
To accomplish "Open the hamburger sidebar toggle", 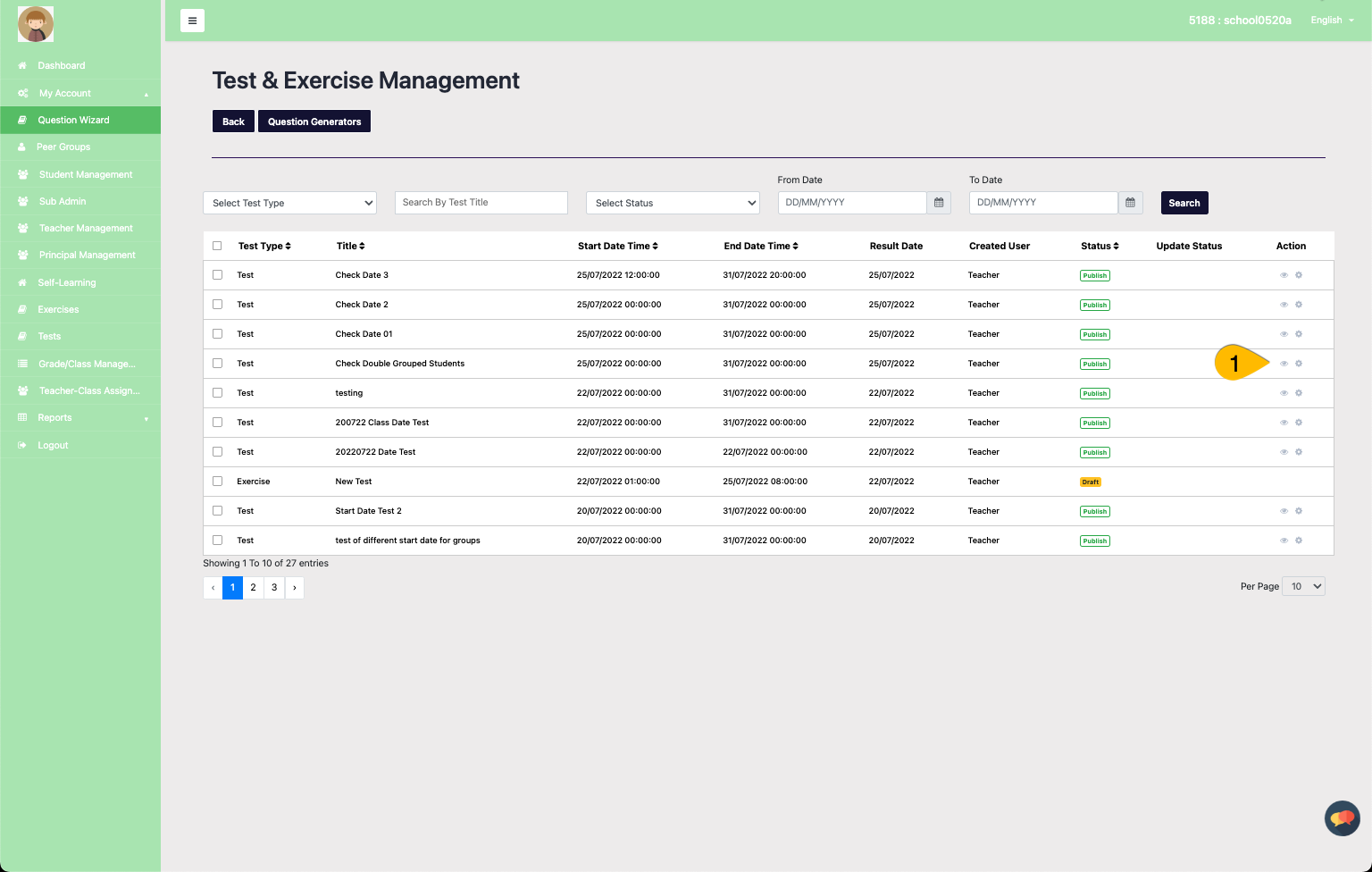I will (x=192, y=21).
